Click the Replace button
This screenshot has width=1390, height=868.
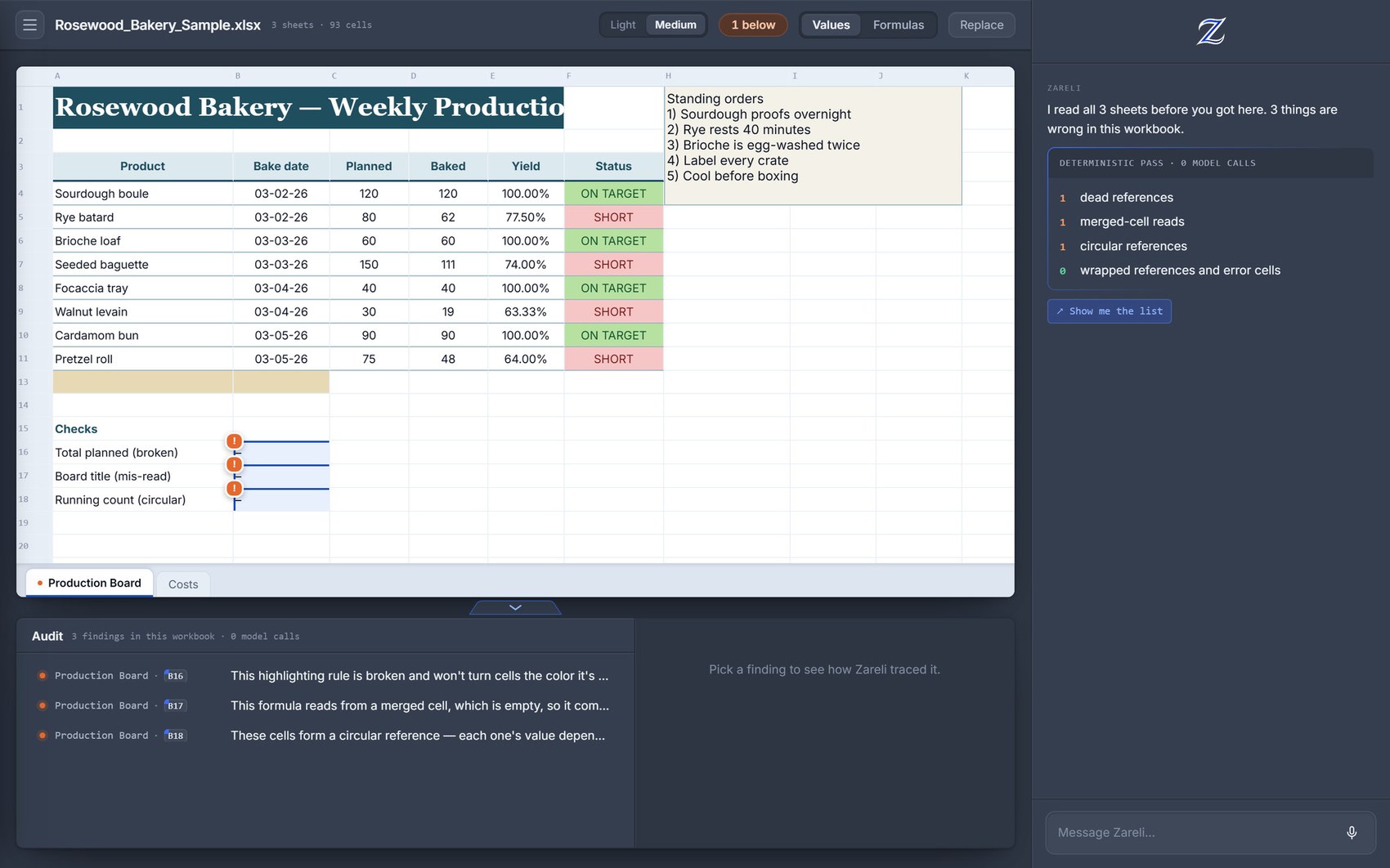pos(981,25)
